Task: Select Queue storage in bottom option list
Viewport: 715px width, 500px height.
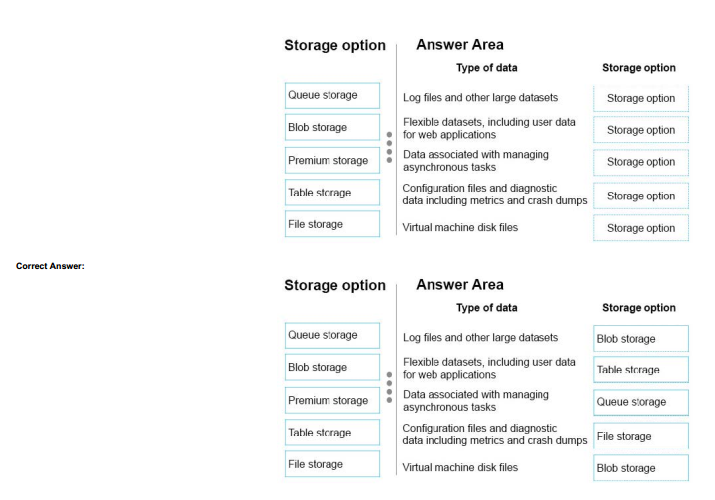Action: [332, 335]
